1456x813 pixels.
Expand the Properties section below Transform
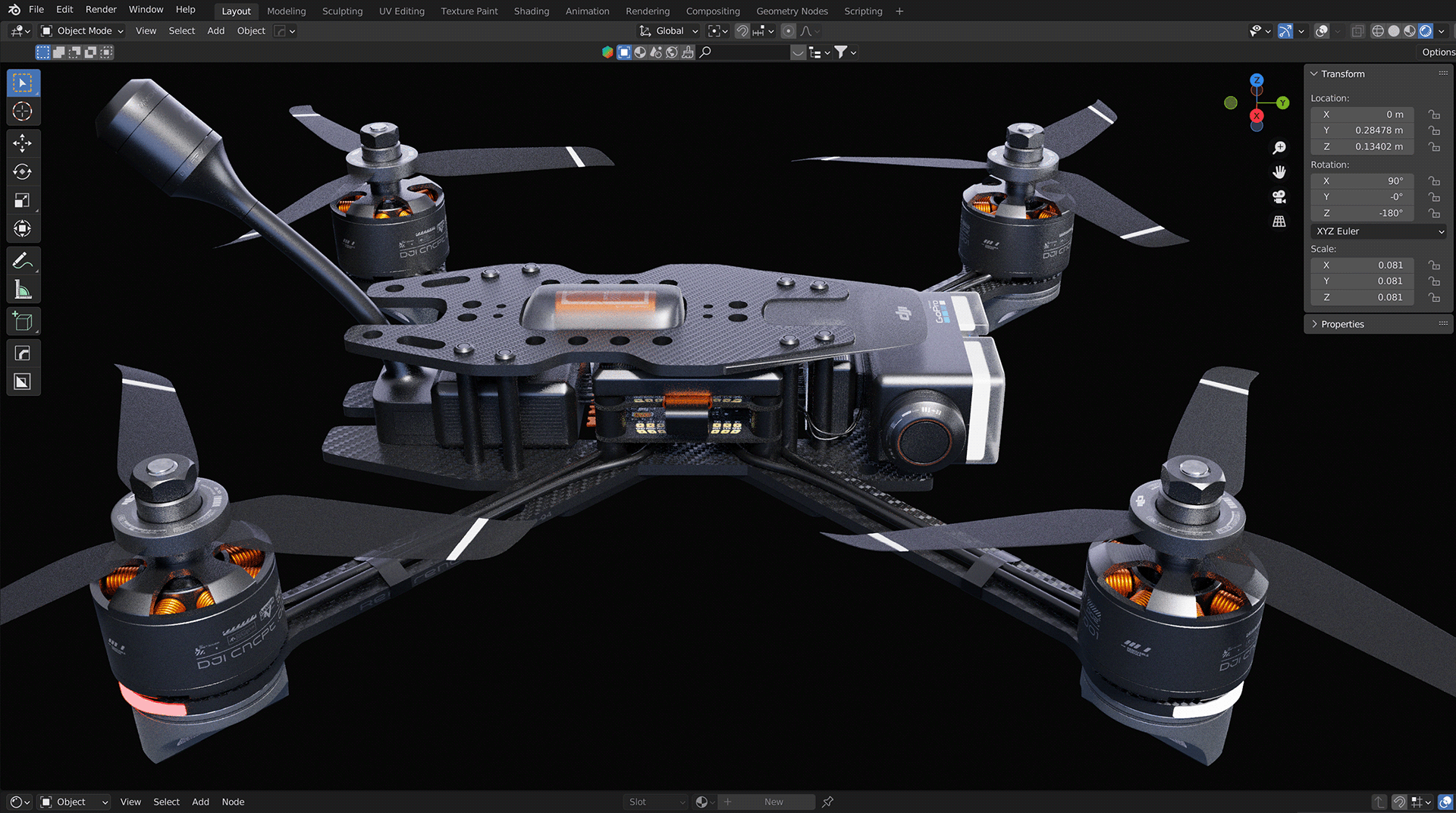pyautogui.click(x=1341, y=324)
